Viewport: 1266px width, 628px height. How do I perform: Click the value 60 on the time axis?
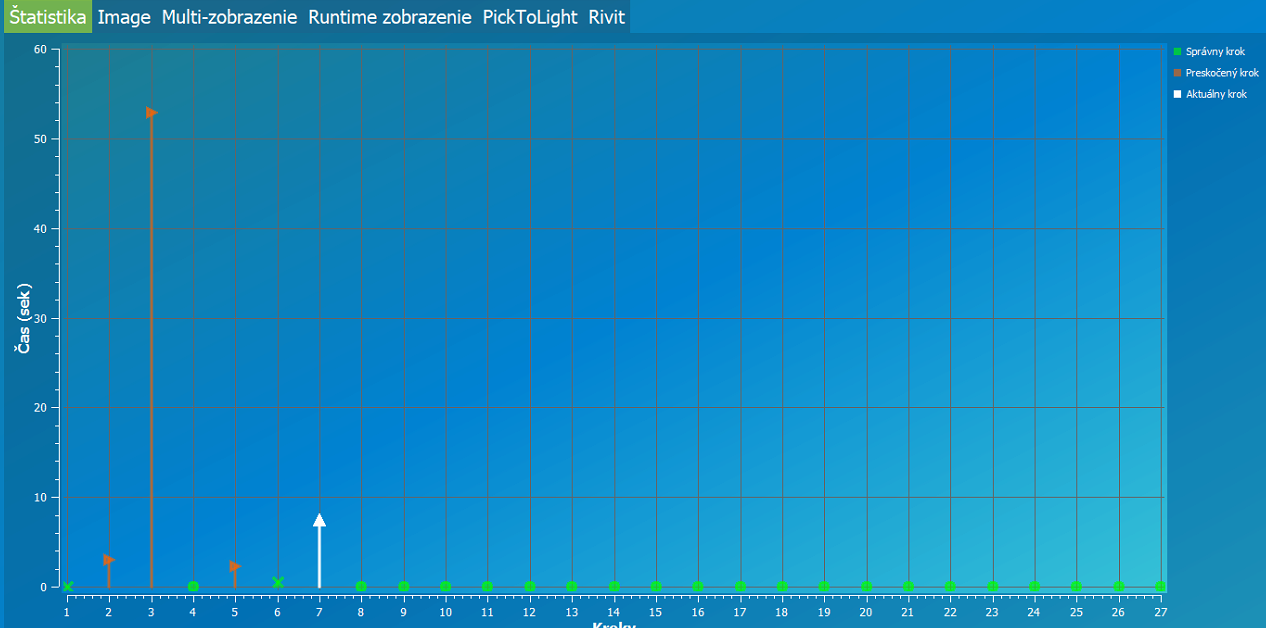point(40,49)
